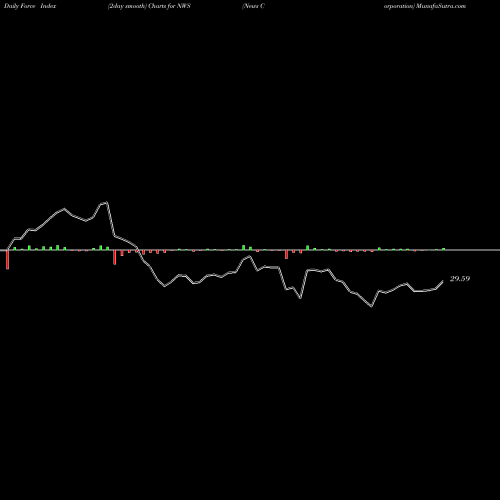Select the 'orporation) MunafaSutra.com' text
The image size is (500, 500).
(425, 6)
